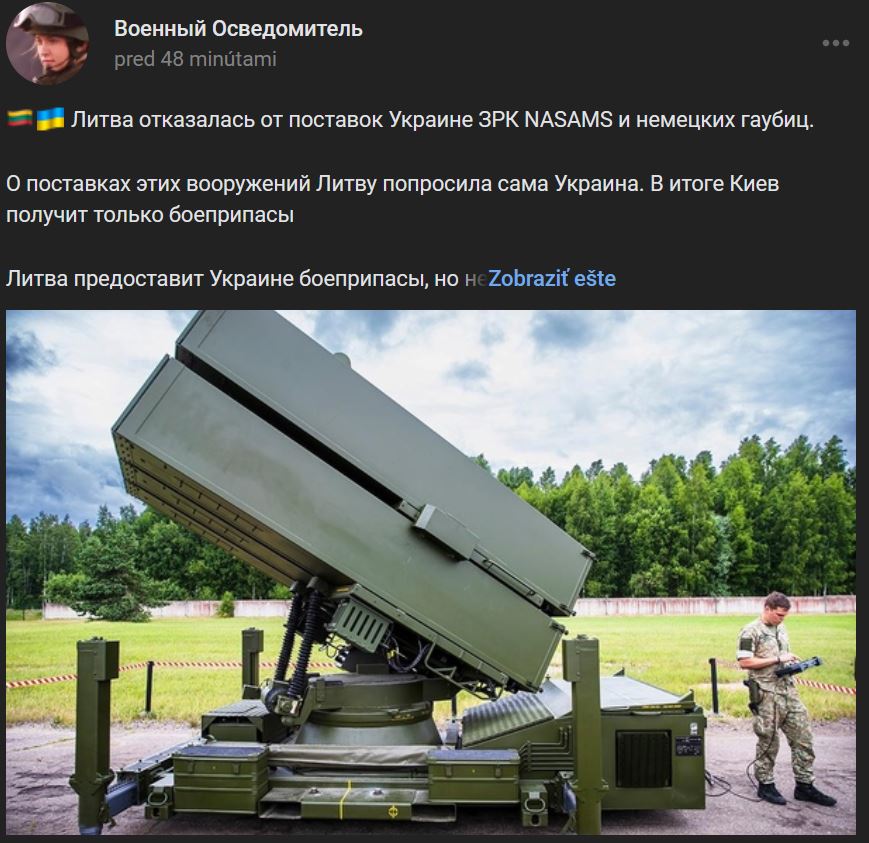Click the Военный Осведомитель profile avatar

pyautogui.click(x=47, y=43)
